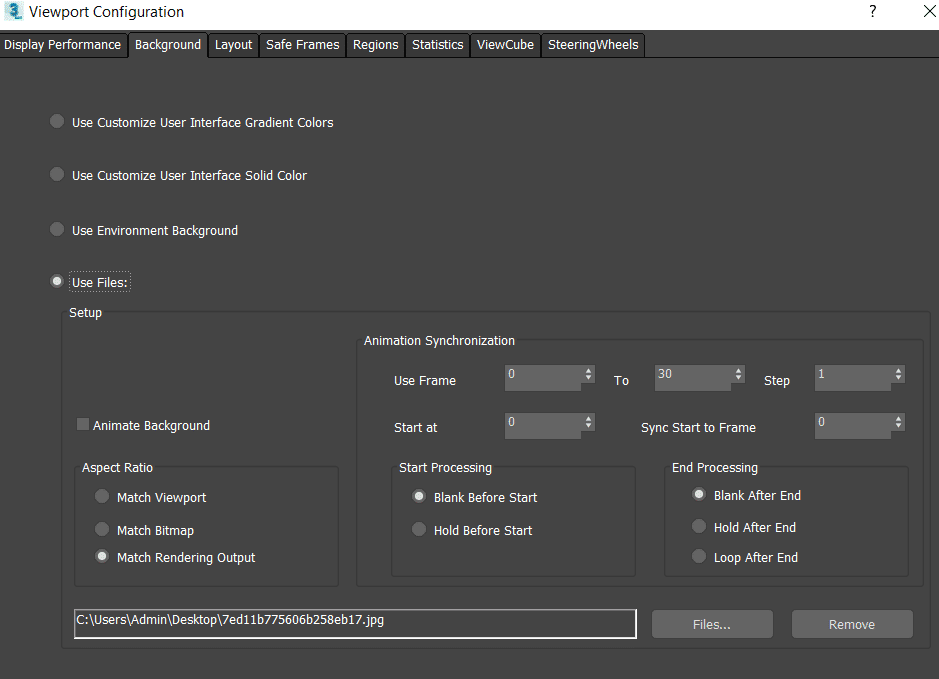Select the Use Files radio button
The height and width of the screenshot is (679, 939).
(57, 281)
